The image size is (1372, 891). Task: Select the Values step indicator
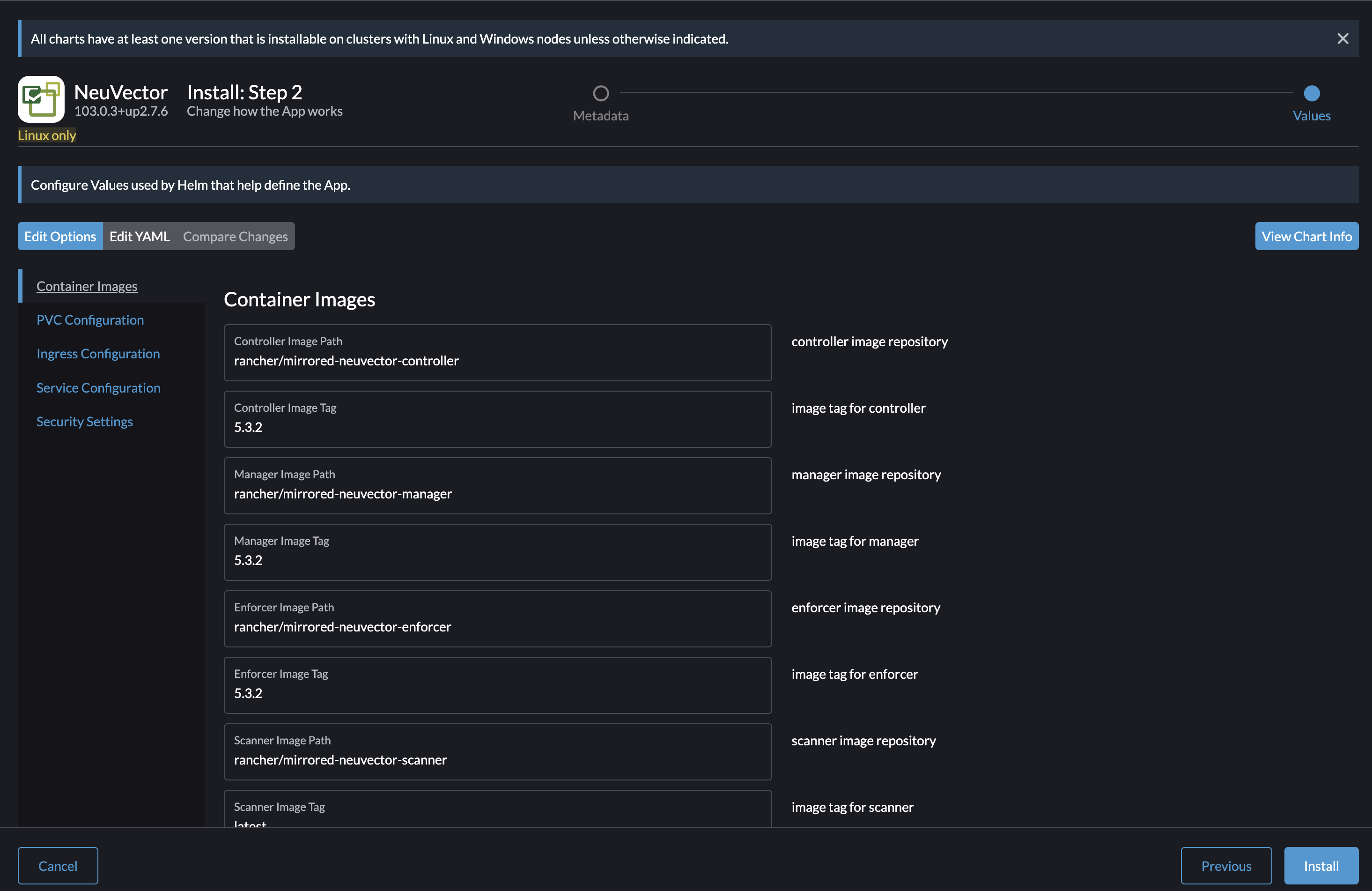pos(1312,93)
